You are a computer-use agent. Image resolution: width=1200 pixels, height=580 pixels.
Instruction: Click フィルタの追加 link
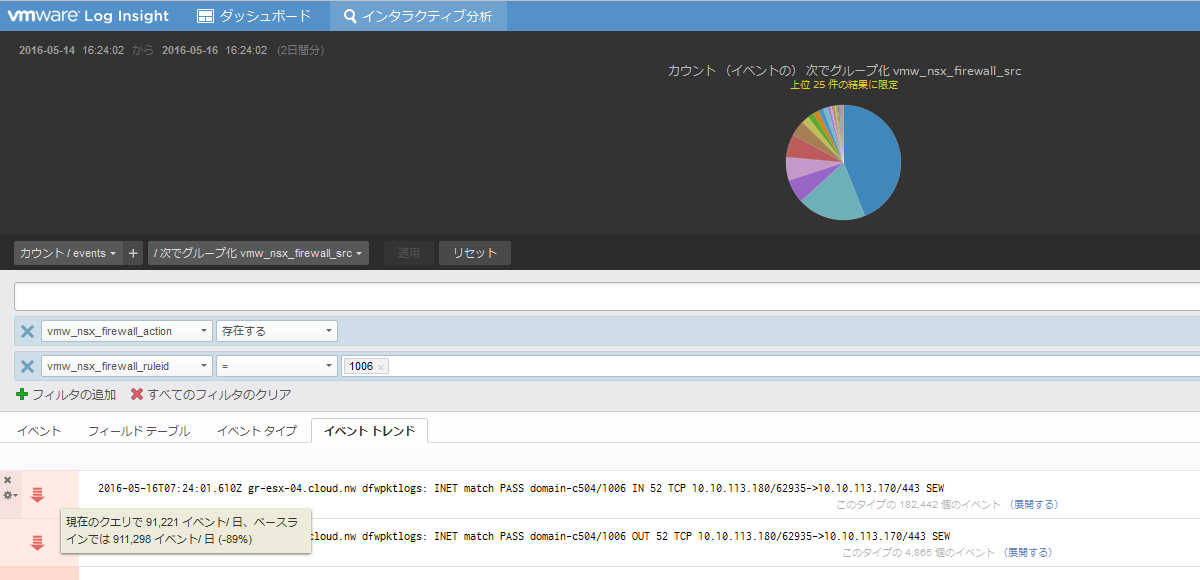coord(66,395)
